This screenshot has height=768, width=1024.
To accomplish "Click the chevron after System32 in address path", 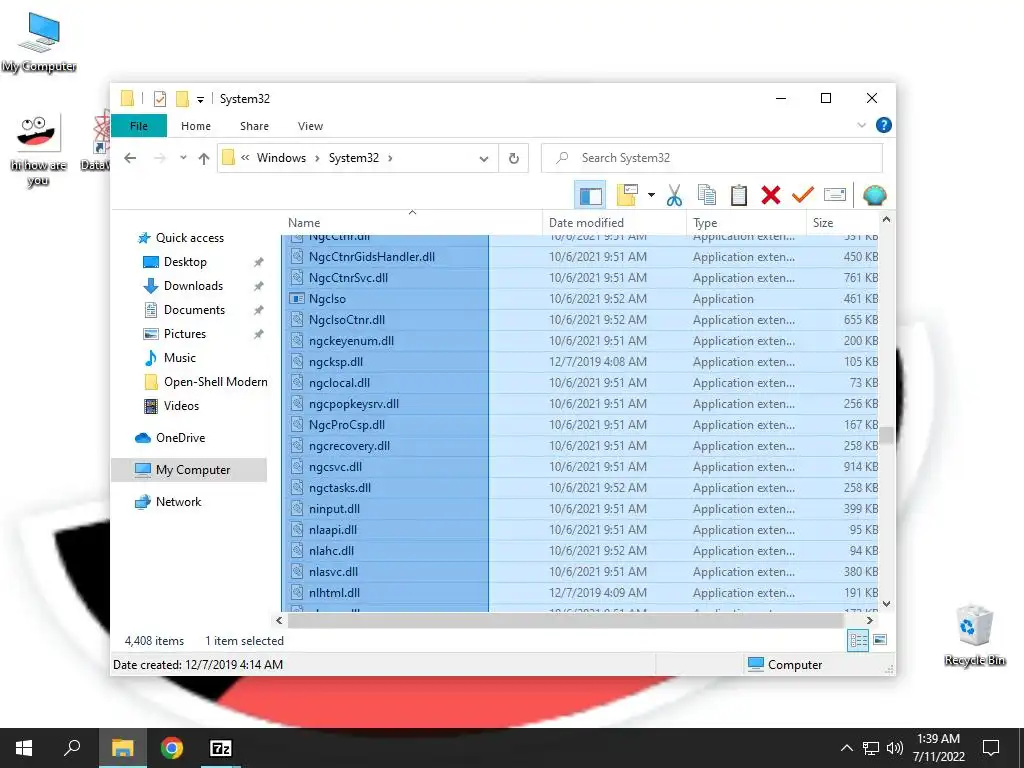I will coord(391,158).
